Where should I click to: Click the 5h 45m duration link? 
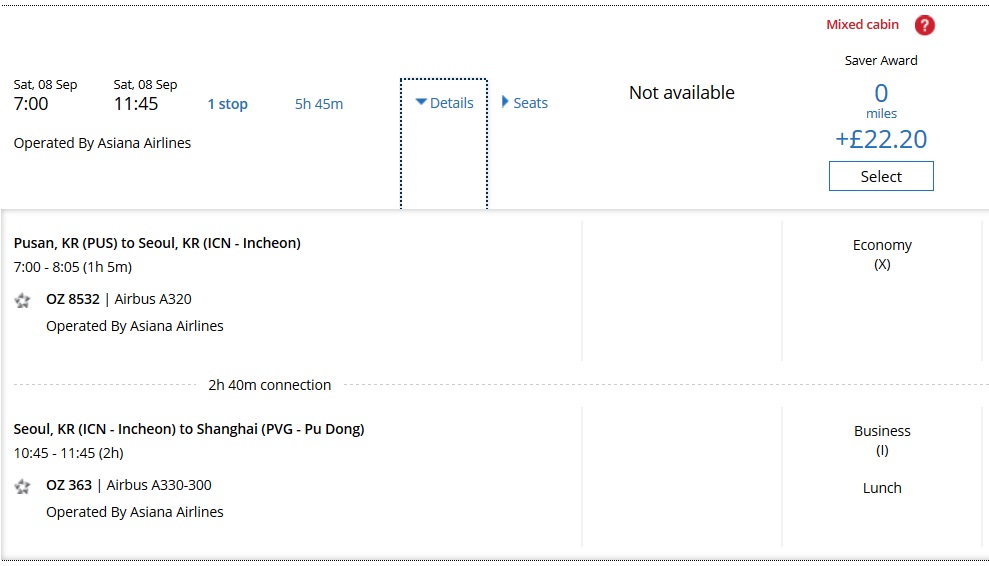click(x=319, y=104)
